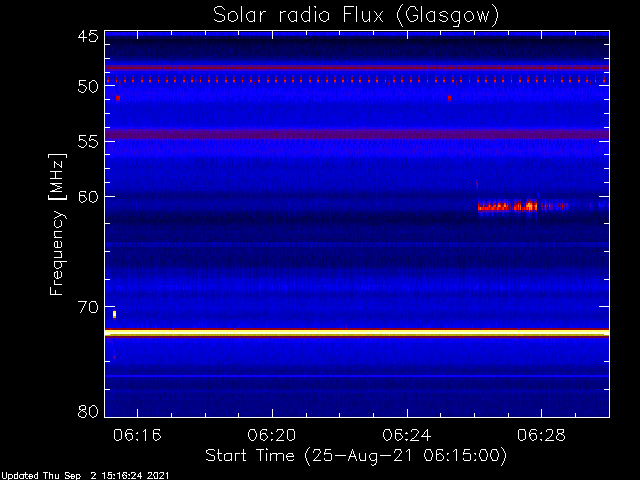This screenshot has width=640, height=480.
Task: Click the red line near 48 MHz
Action: [357, 68]
